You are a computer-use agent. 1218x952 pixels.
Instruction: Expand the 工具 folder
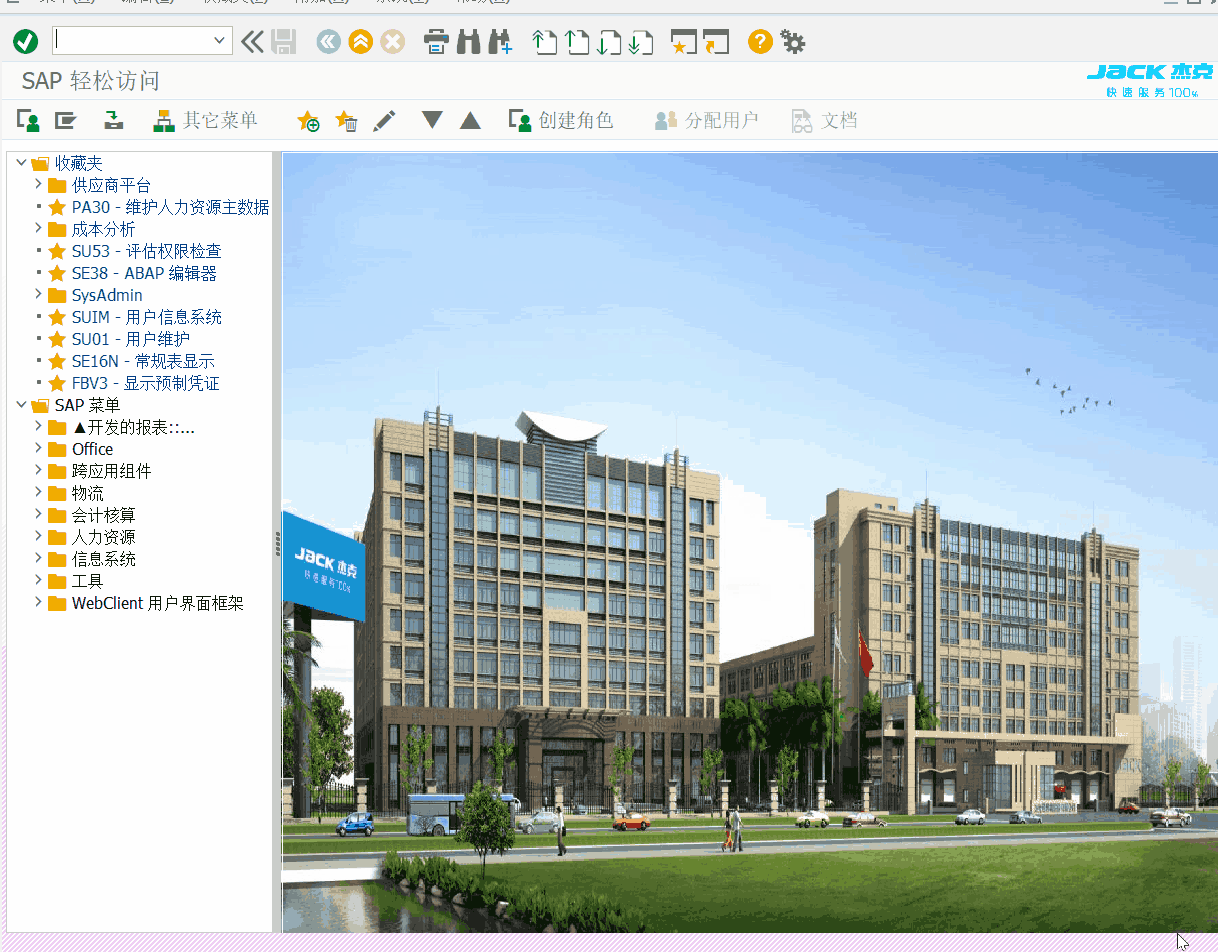point(38,580)
